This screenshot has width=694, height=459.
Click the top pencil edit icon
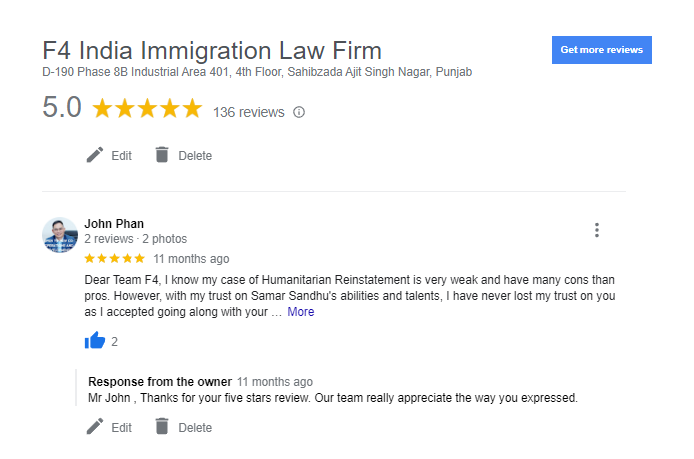tap(95, 155)
